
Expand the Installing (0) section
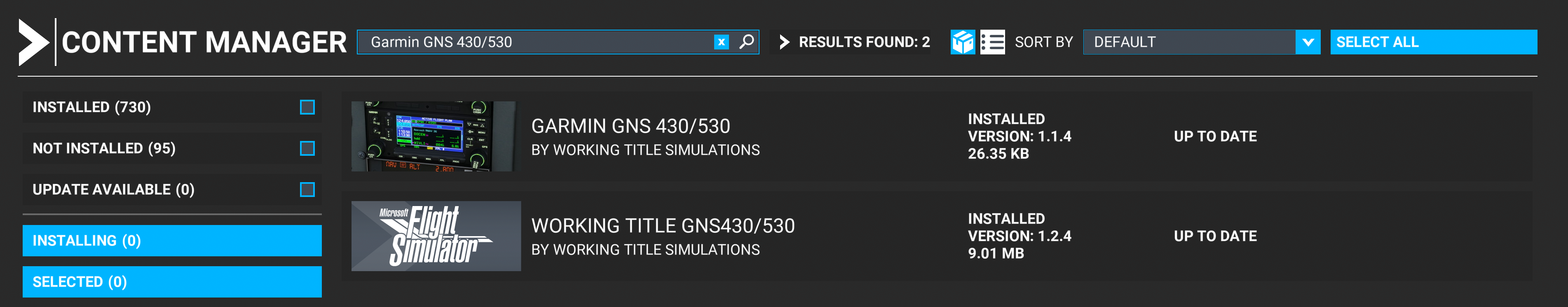(x=172, y=241)
